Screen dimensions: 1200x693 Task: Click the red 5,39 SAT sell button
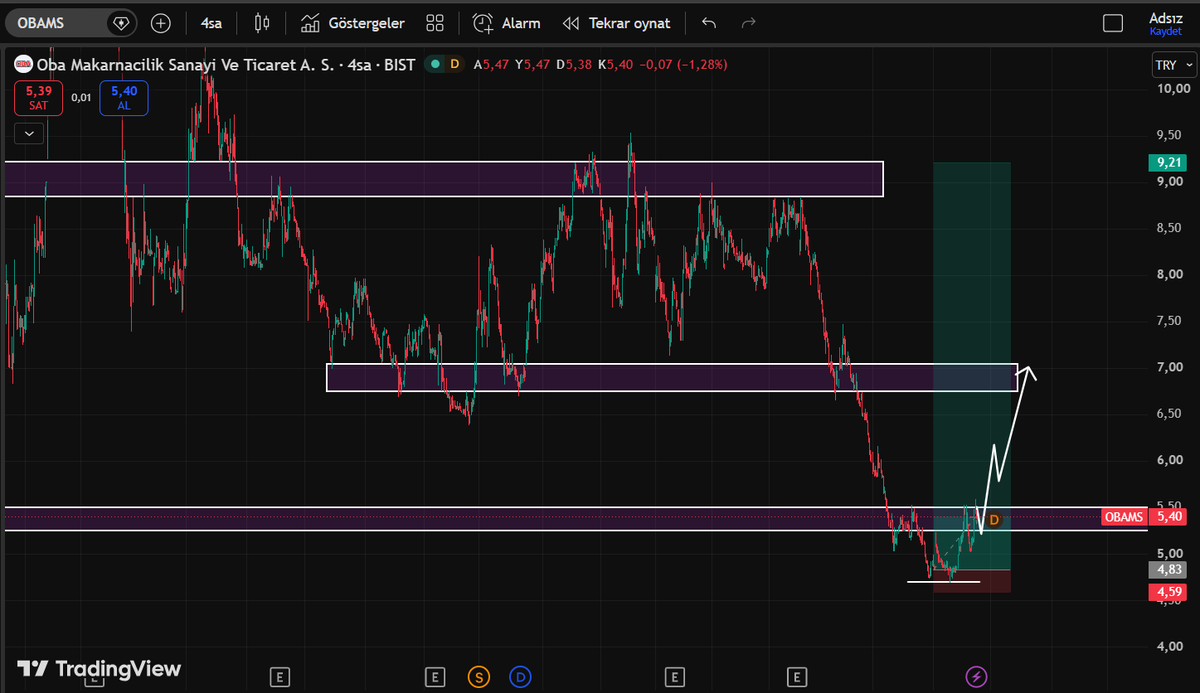click(x=39, y=98)
